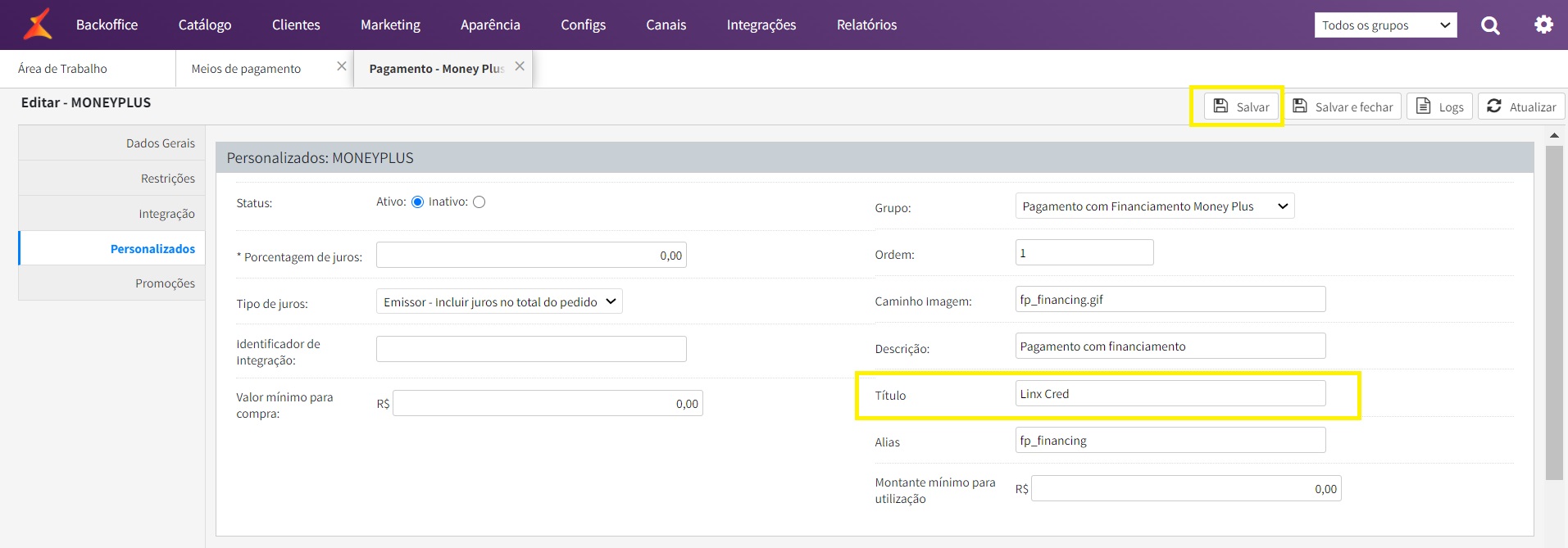Click the Valor mínimo para compra field
This screenshot has width=1568, height=548.
click(548, 403)
